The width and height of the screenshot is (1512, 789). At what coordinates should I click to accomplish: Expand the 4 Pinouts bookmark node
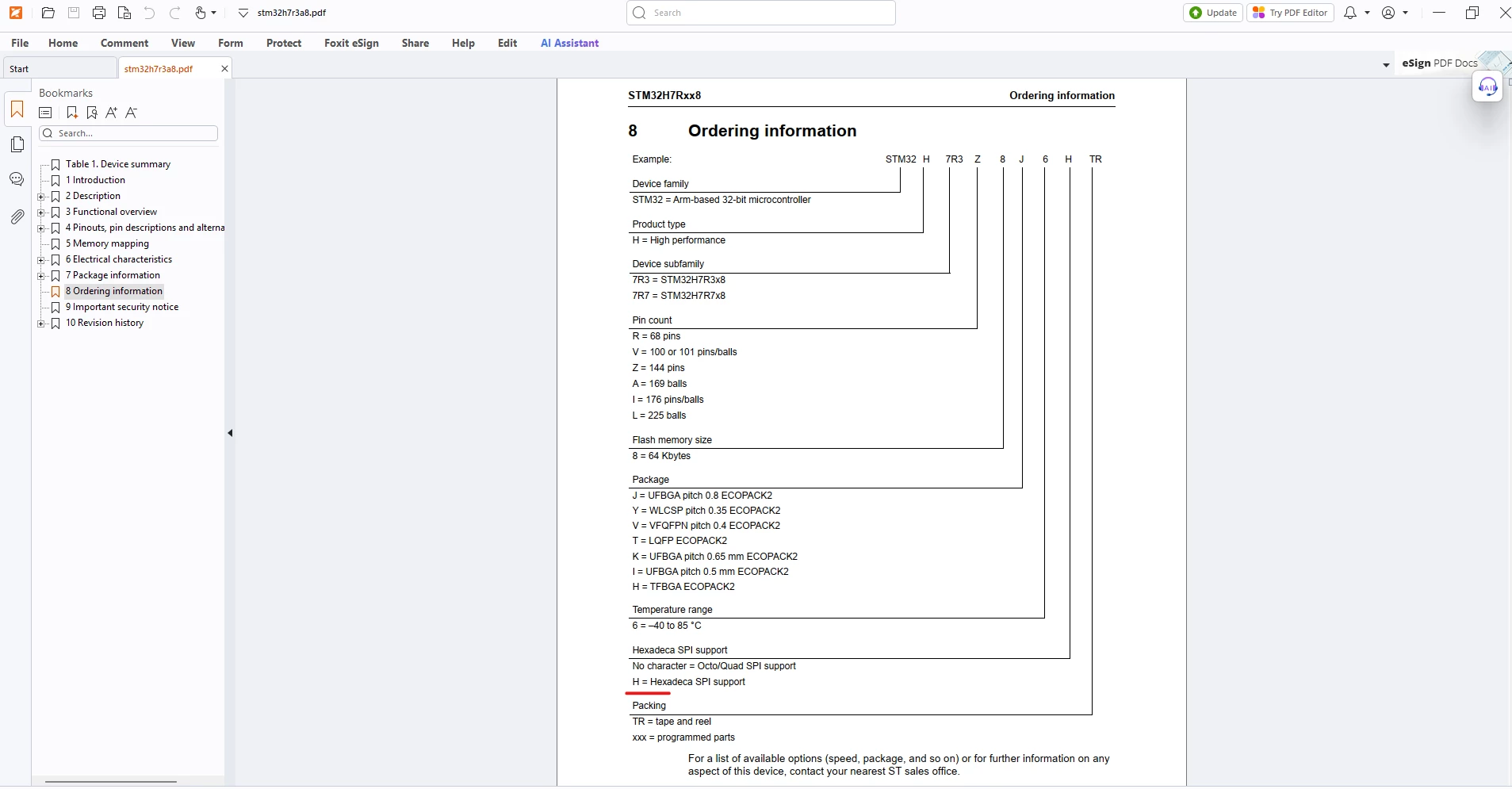pos(41,228)
